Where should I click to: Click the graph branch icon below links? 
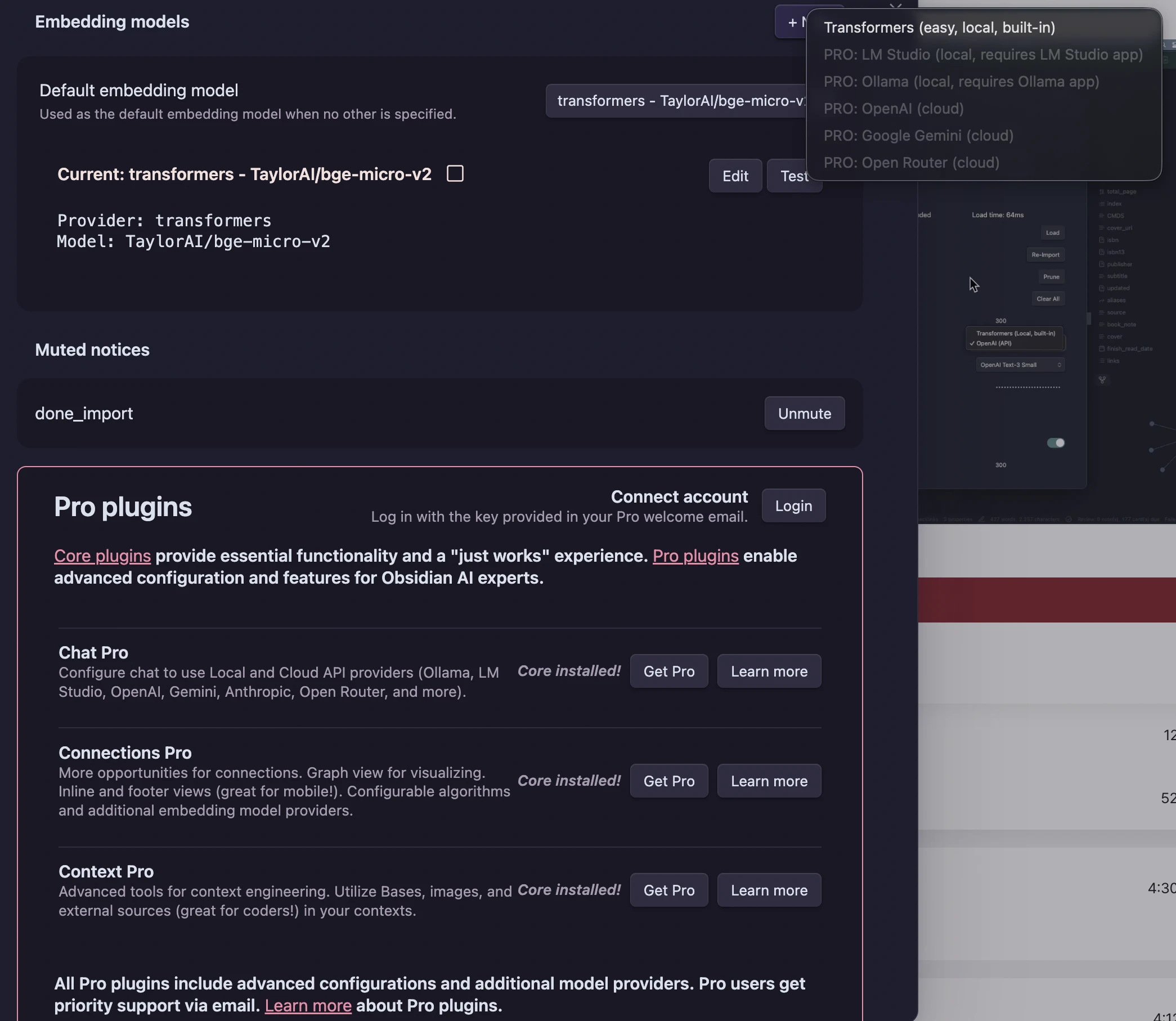point(1102,380)
